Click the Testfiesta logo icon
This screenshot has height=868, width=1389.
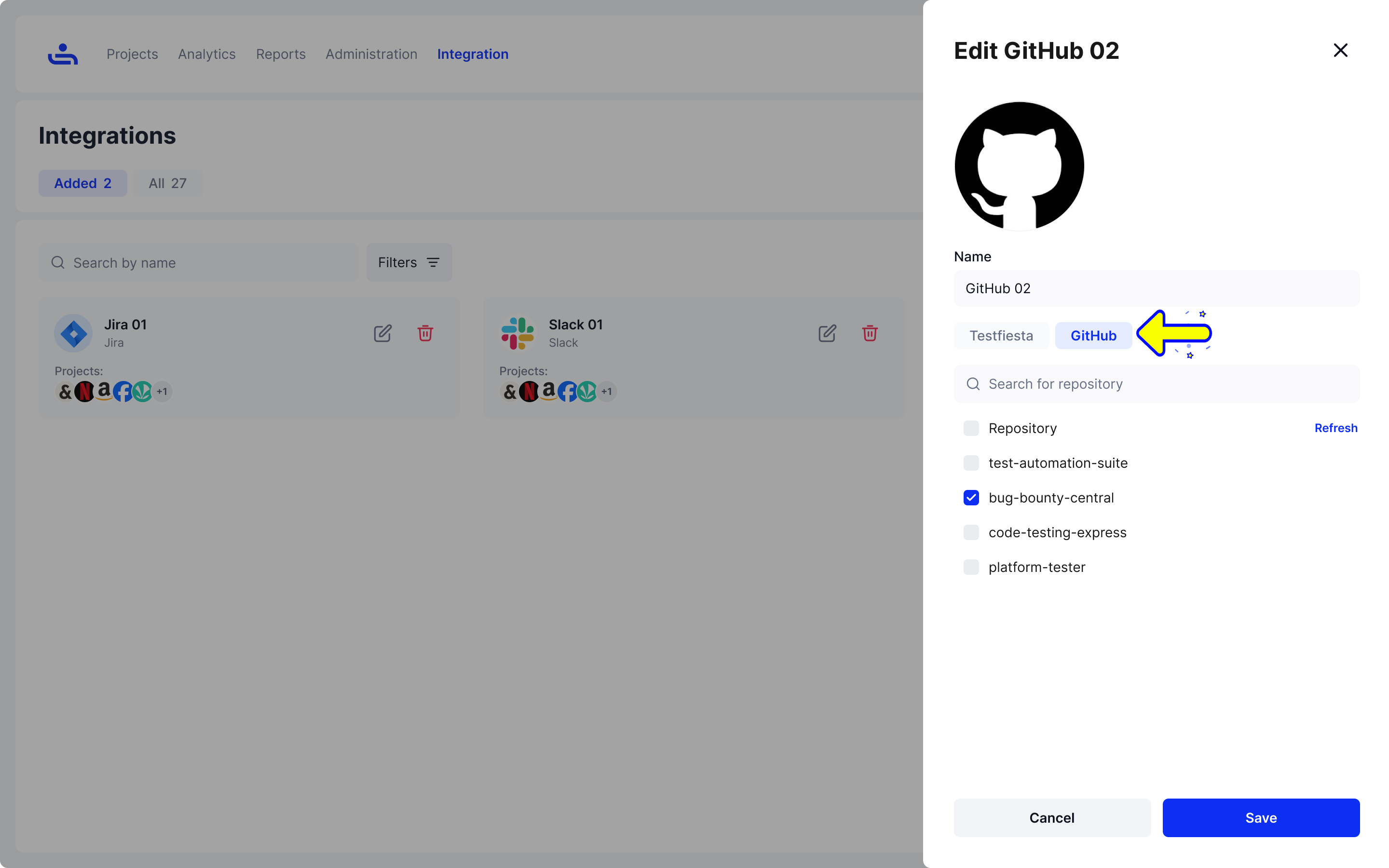[63, 54]
